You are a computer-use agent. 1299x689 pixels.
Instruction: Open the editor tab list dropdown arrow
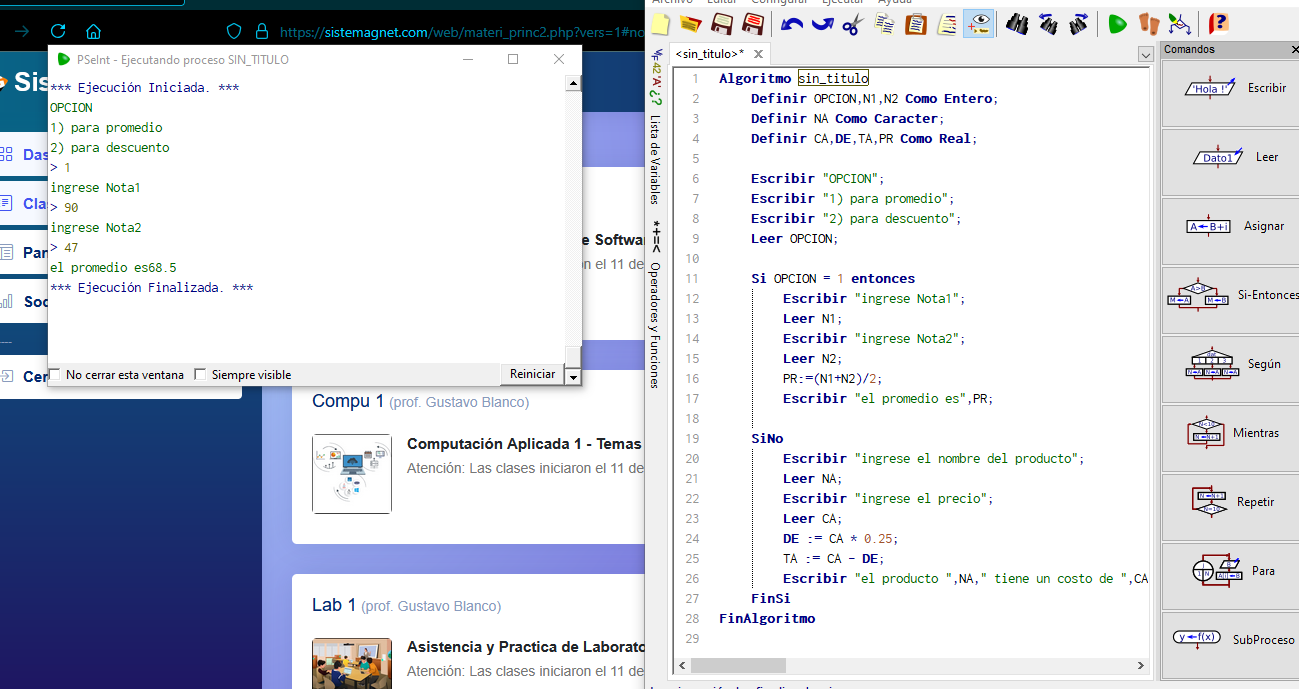pos(1146,54)
